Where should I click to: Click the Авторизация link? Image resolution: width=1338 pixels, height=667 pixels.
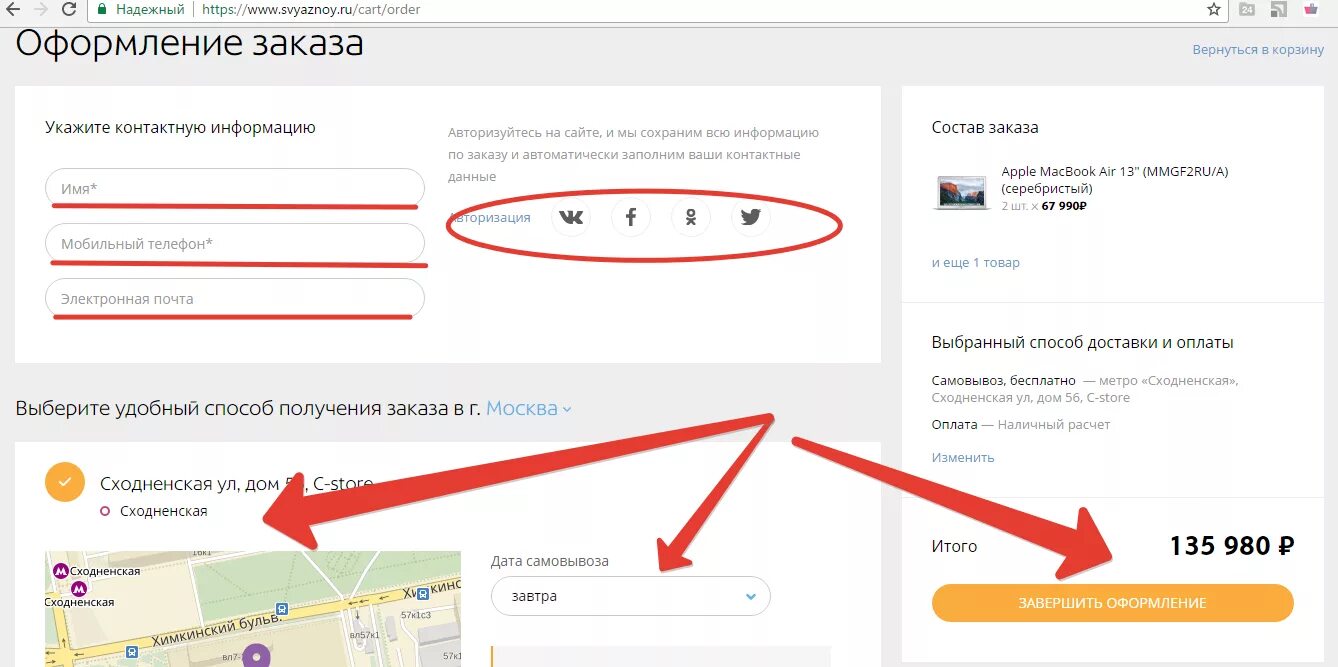point(491,217)
